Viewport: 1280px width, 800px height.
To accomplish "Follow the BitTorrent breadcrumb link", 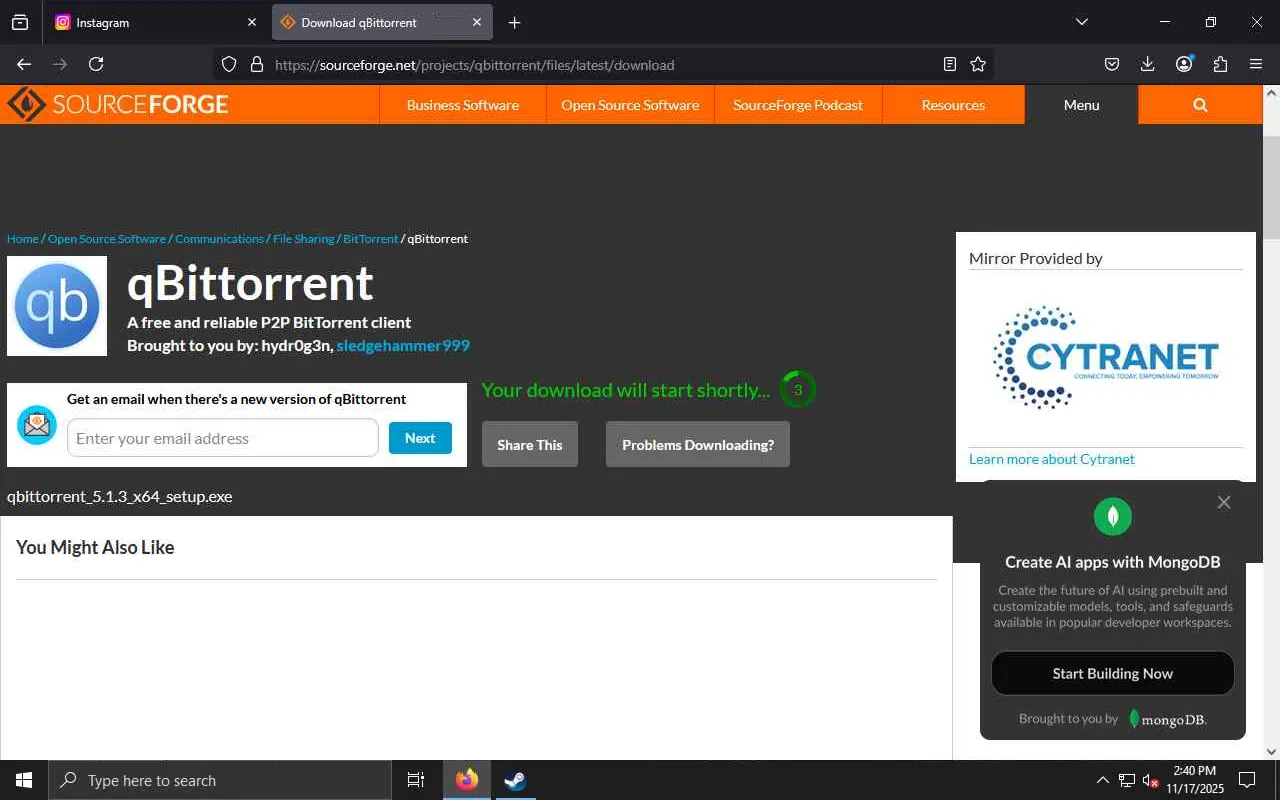I will point(371,239).
